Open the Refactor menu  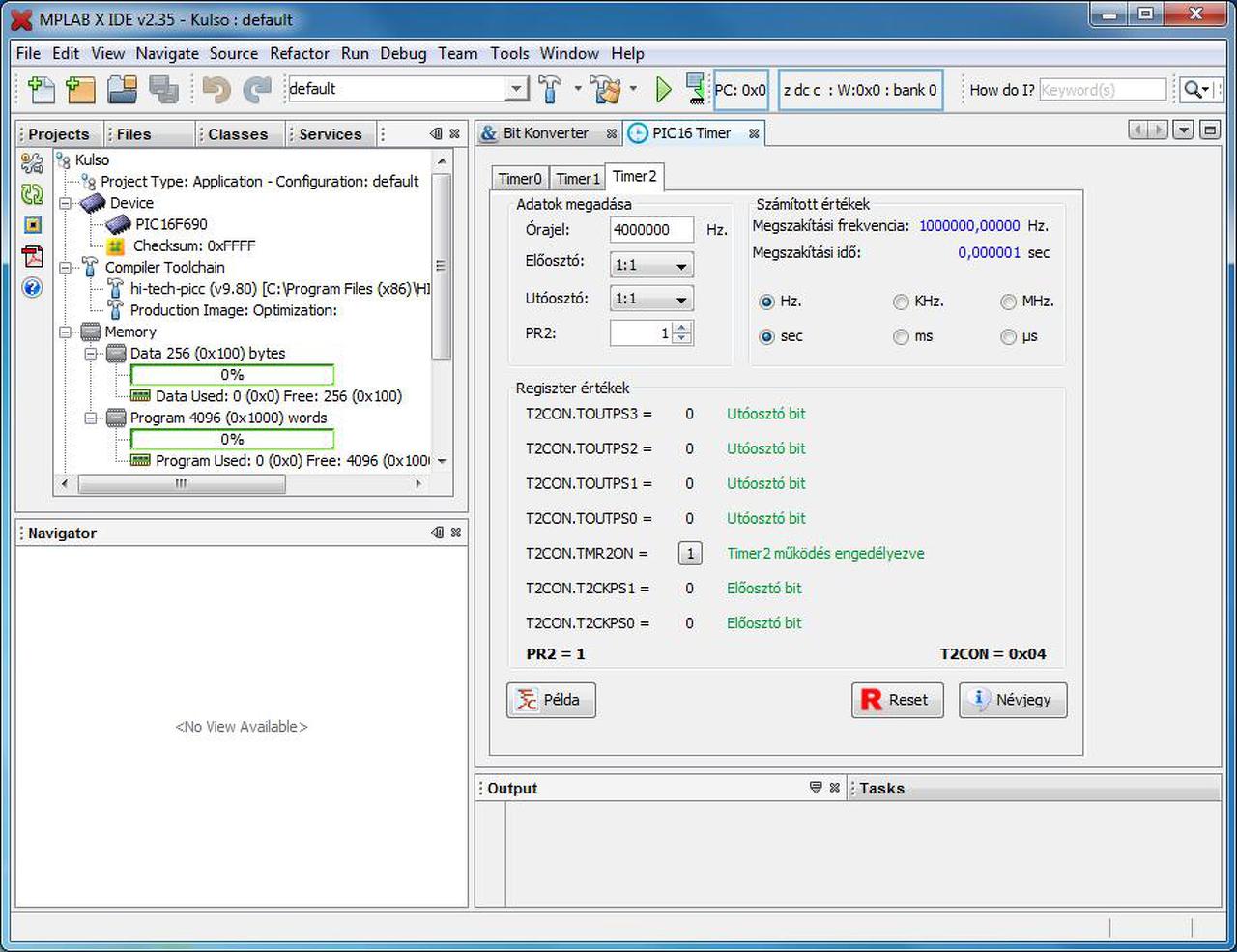point(300,53)
